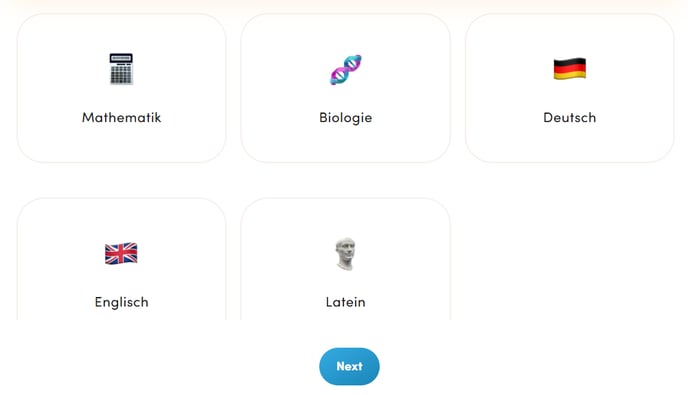Click the calculator icon for Mathematik
688x395 pixels.
(x=121, y=69)
